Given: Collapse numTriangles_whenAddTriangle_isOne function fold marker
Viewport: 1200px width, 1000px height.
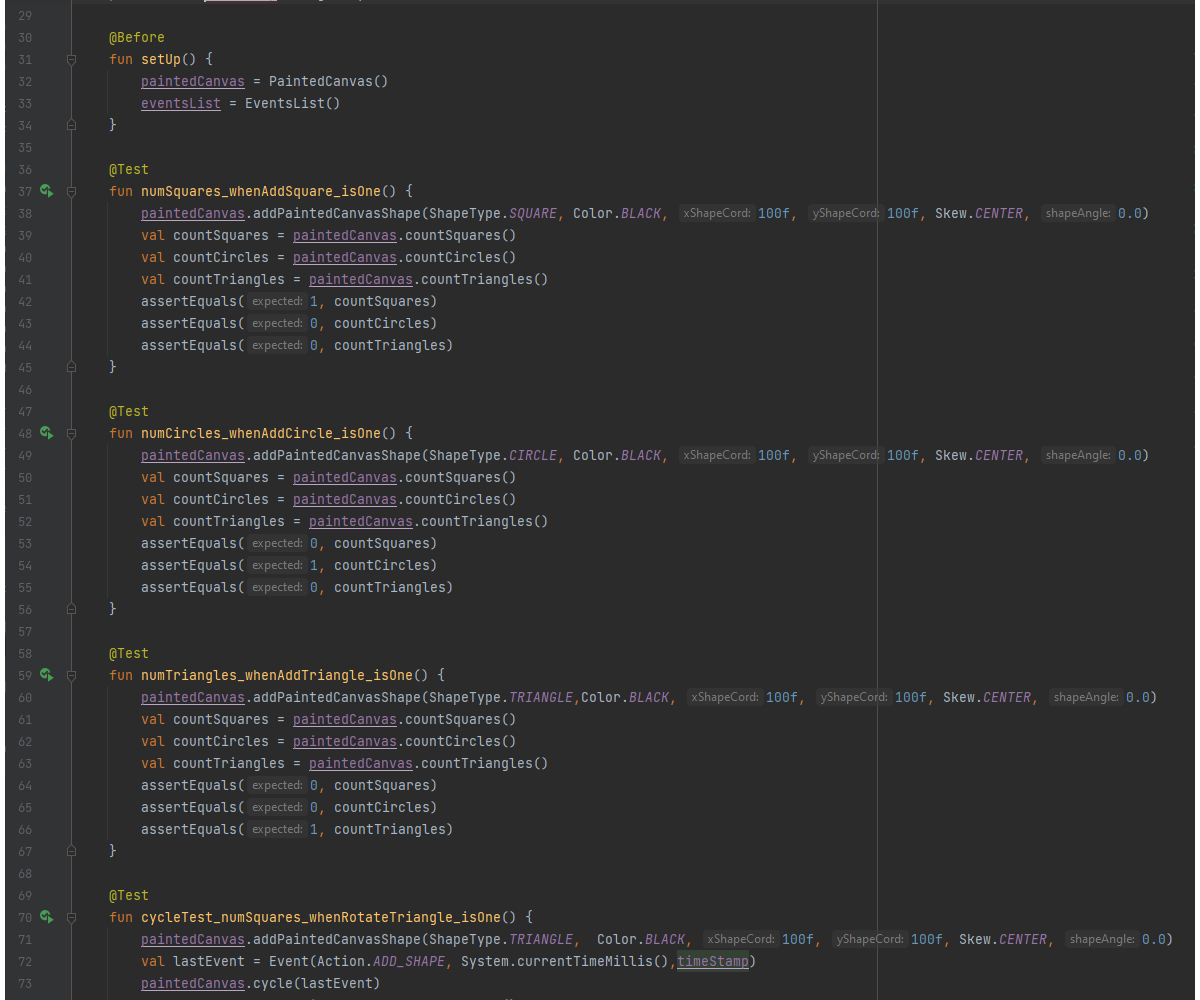Looking at the screenshot, I should [71, 675].
